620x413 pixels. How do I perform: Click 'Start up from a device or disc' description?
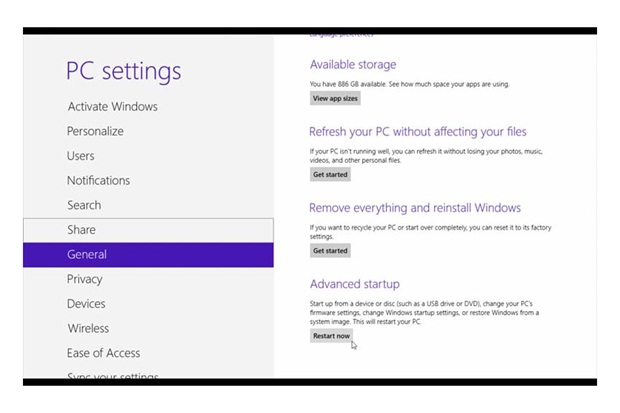pos(424,313)
